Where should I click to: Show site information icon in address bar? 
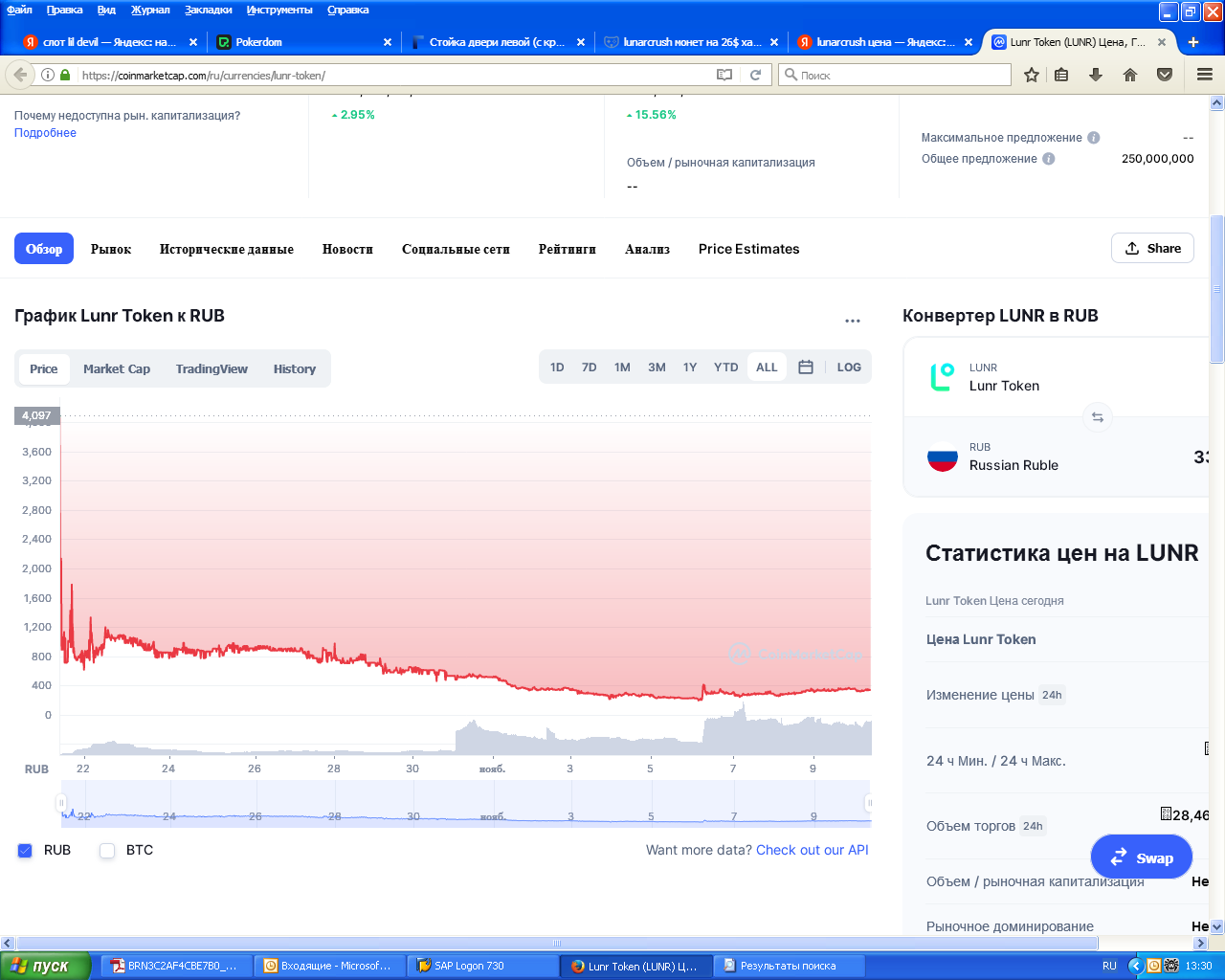[x=48, y=75]
